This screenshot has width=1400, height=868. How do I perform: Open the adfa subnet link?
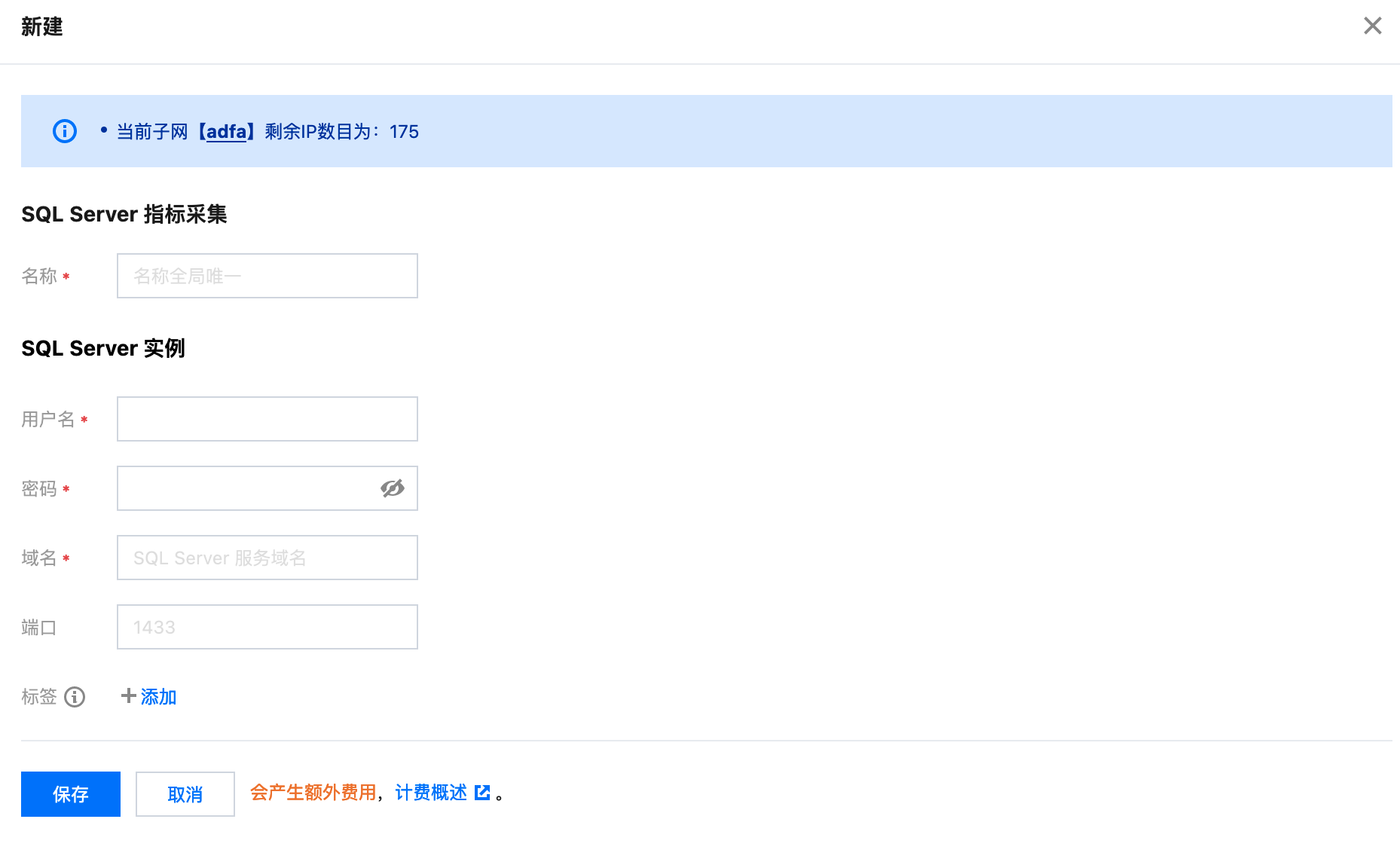click(227, 131)
